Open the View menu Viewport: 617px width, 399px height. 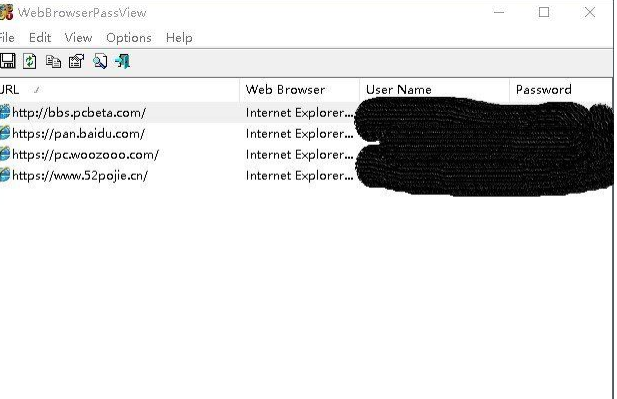pos(78,38)
